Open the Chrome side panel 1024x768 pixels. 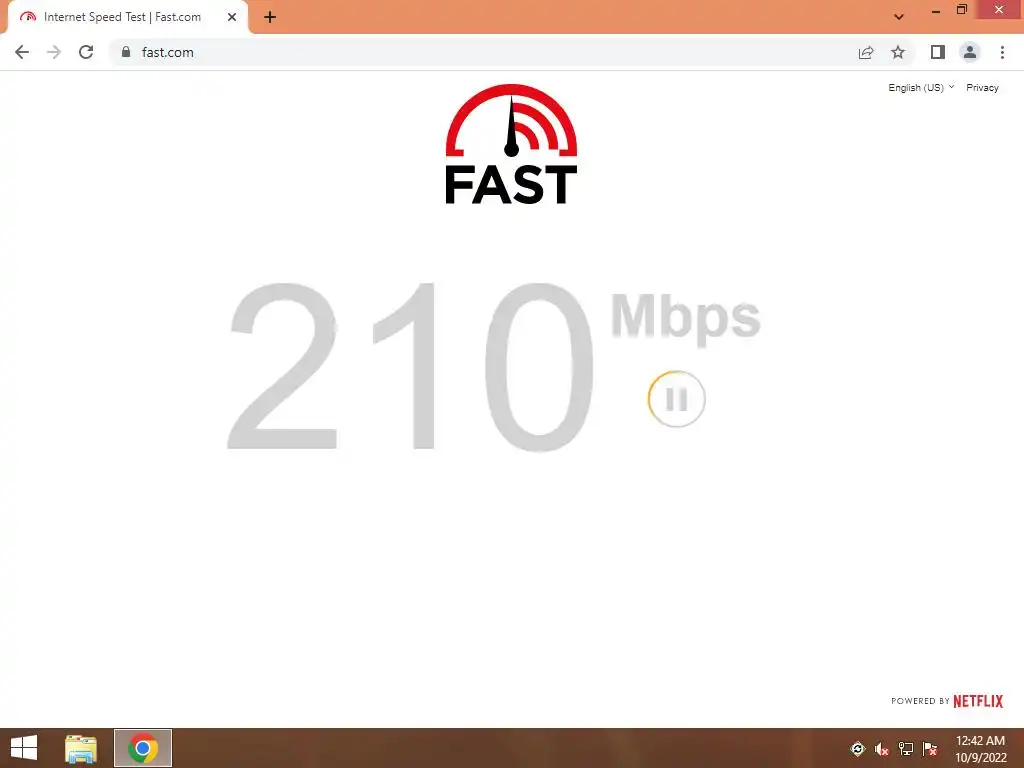pos(938,52)
